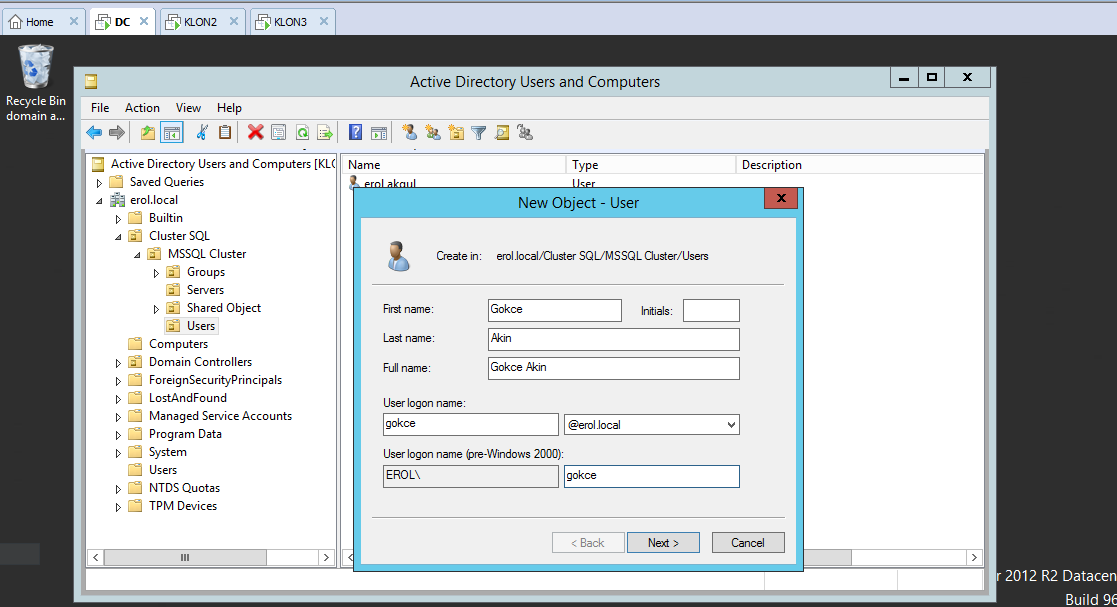Image resolution: width=1117 pixels, height=607 pixels.
Task: Expand the Domain Controllers tree node
Action: click(x=117, y=363)
